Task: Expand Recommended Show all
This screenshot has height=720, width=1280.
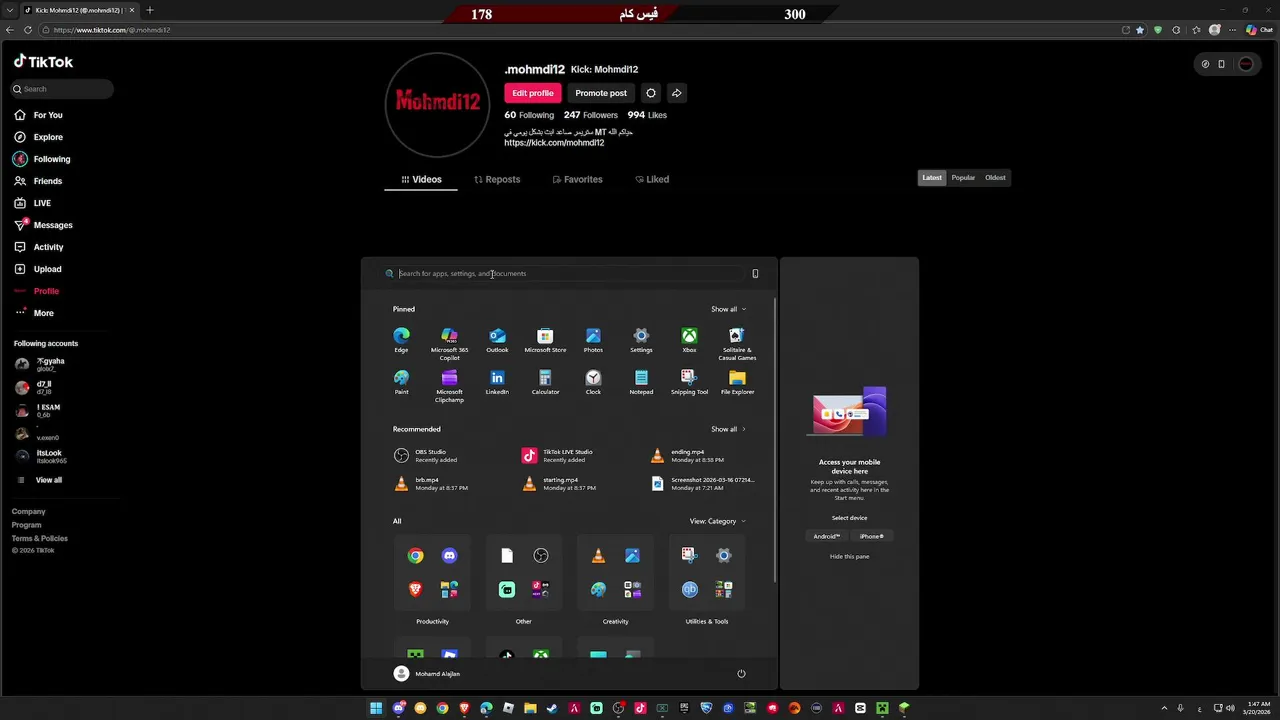Action: [x=728, y=429]
